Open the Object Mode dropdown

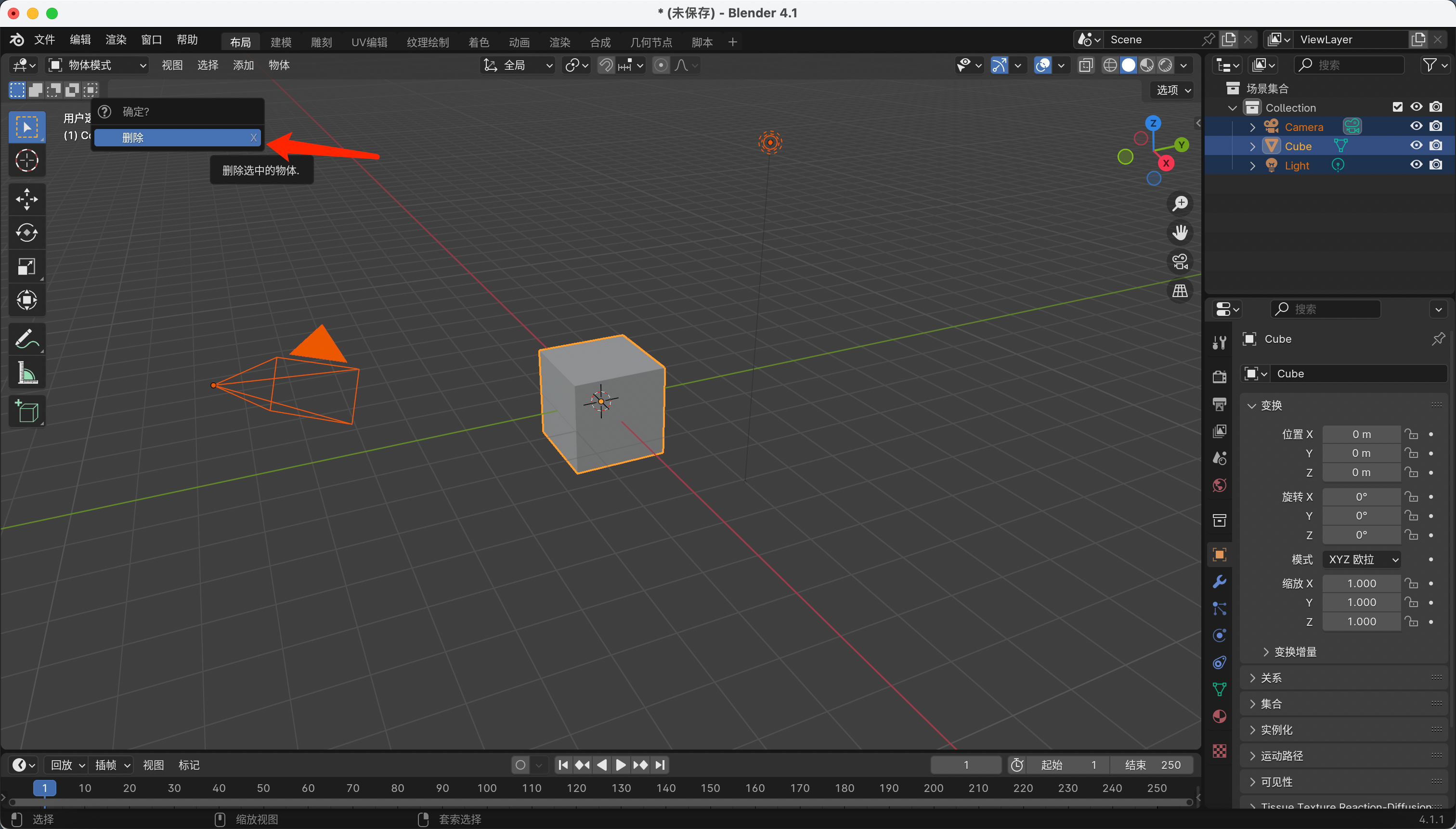98,65
